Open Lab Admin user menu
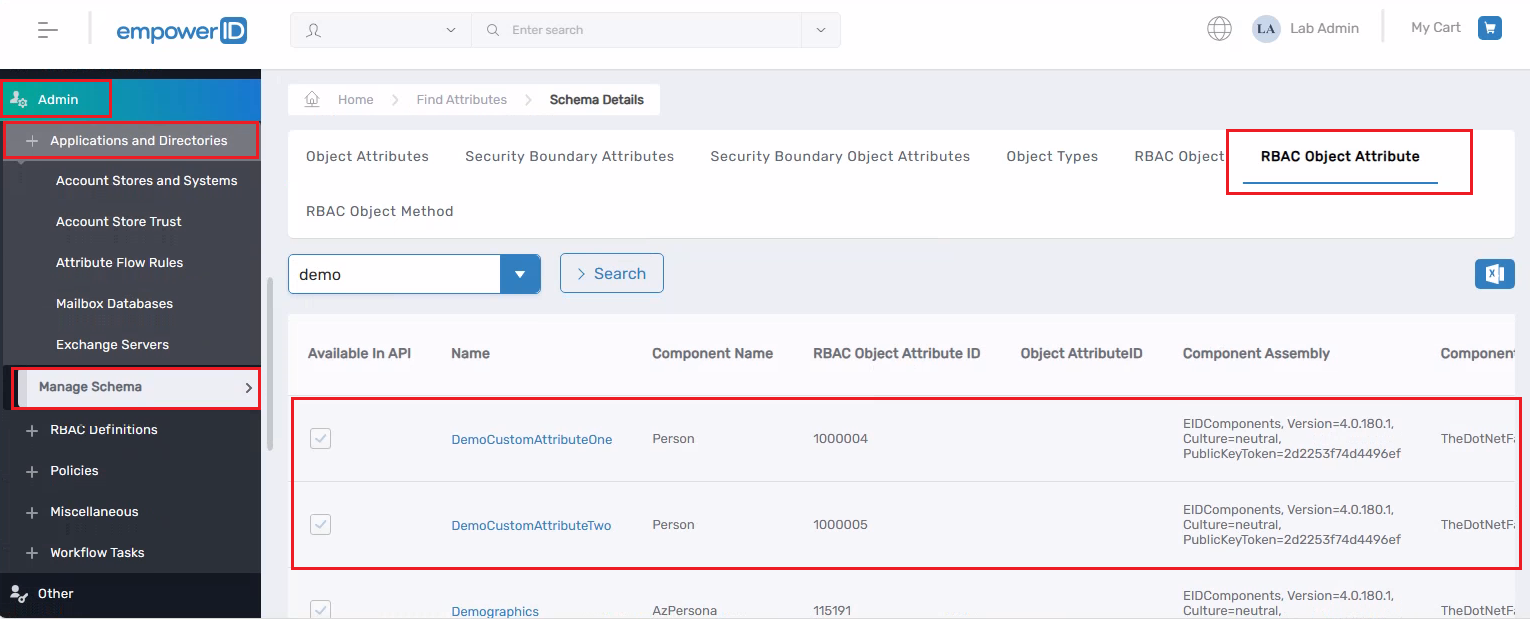 [1324, 28]
